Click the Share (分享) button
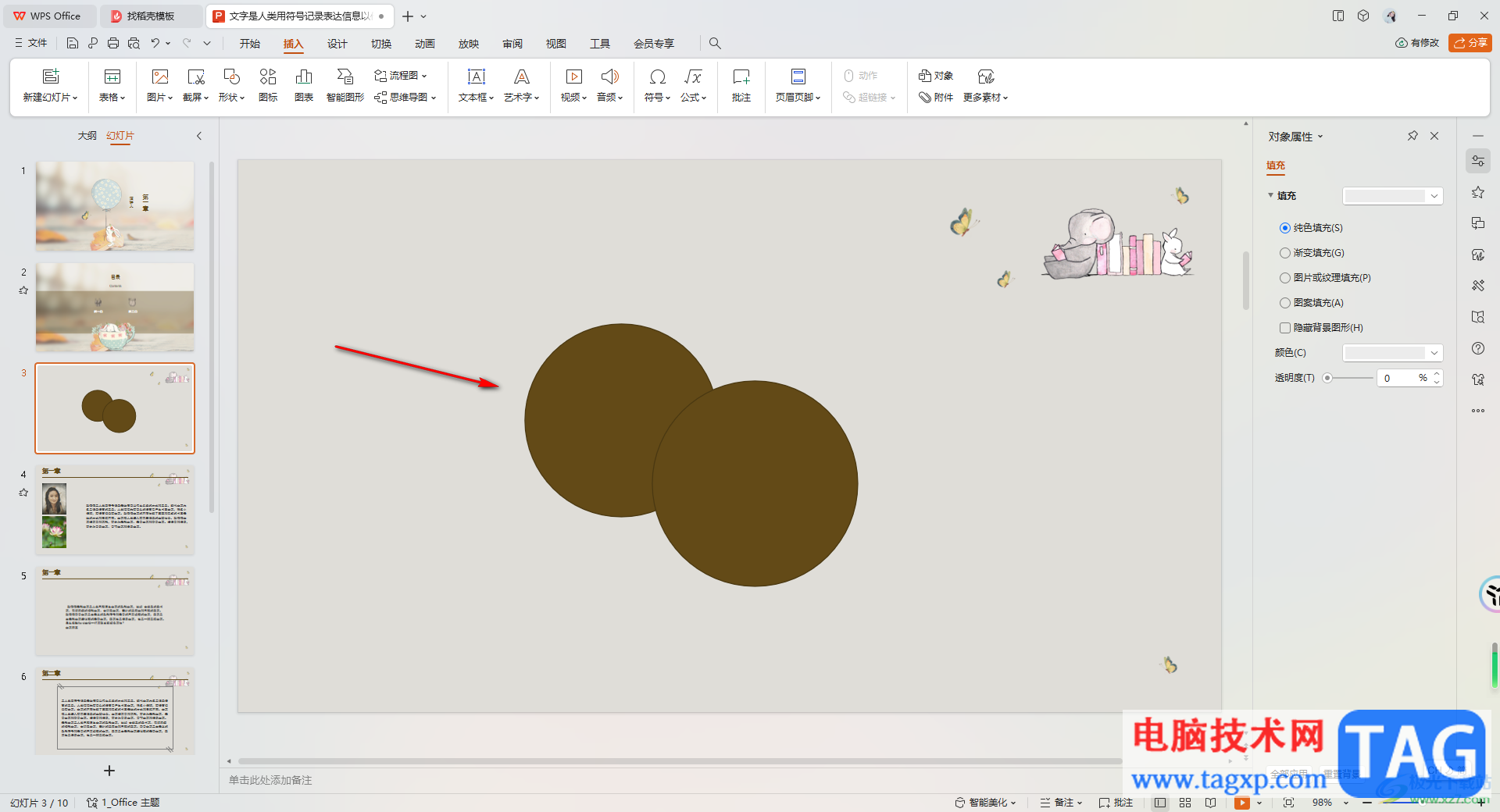This screenshot has width=1500, height=812. click(x=1470, y=43)
